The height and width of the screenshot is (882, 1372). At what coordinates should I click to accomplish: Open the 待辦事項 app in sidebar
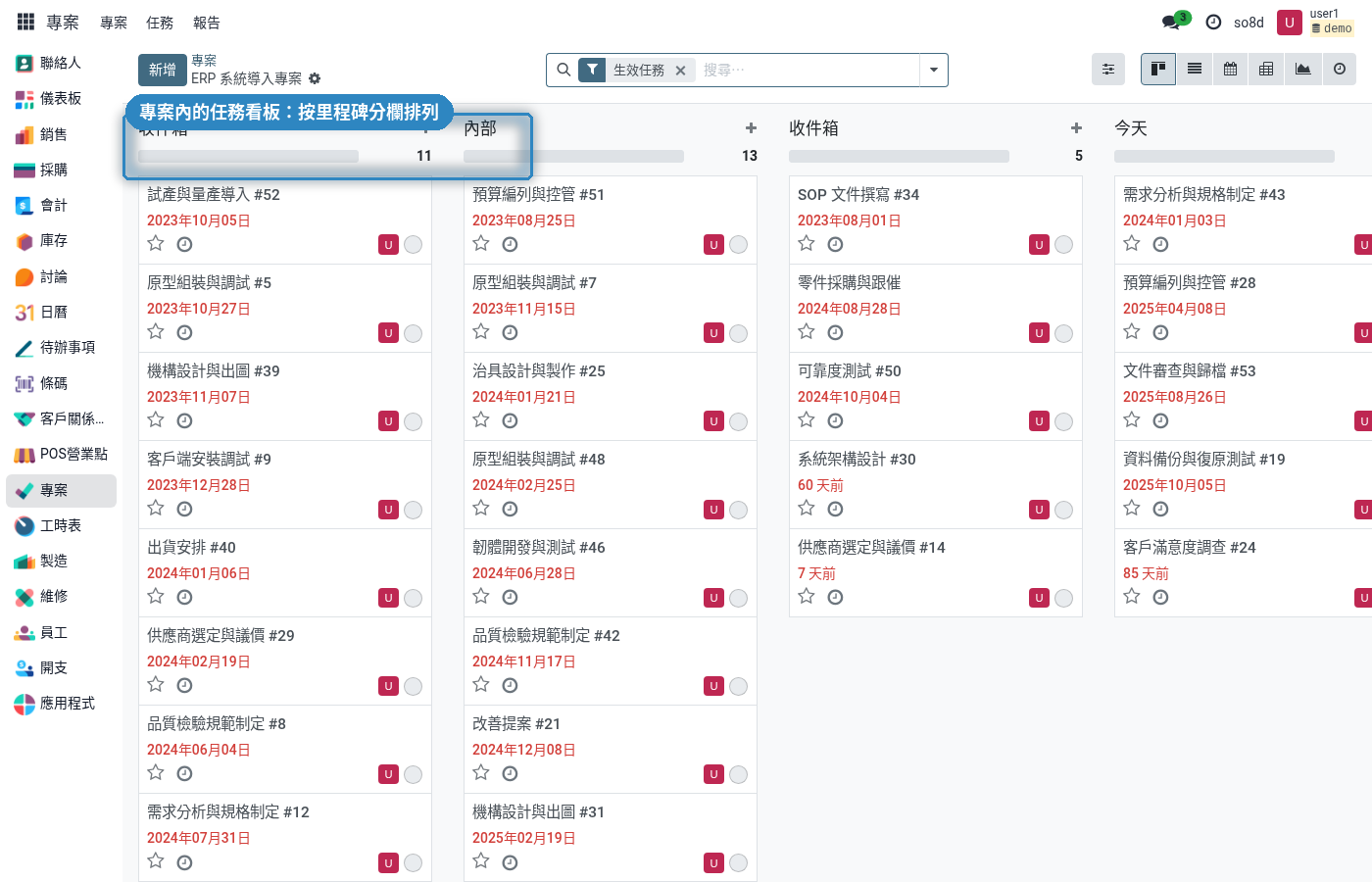(x=61, y=347)
